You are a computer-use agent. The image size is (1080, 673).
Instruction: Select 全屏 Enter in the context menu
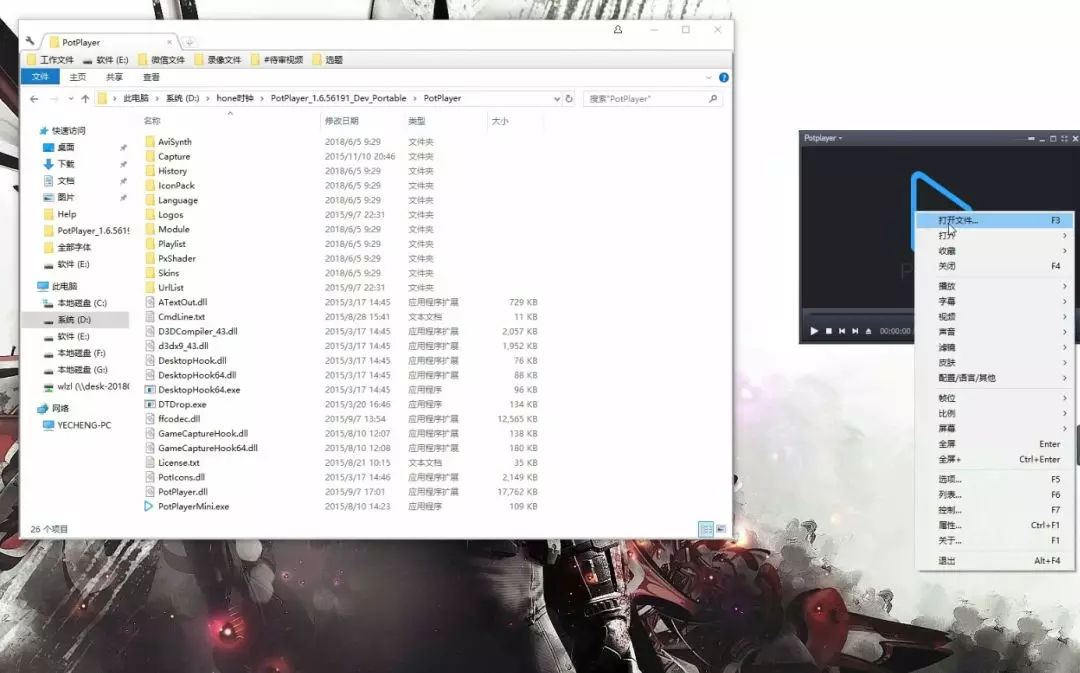pyautogui.click(x=995, y=444)
